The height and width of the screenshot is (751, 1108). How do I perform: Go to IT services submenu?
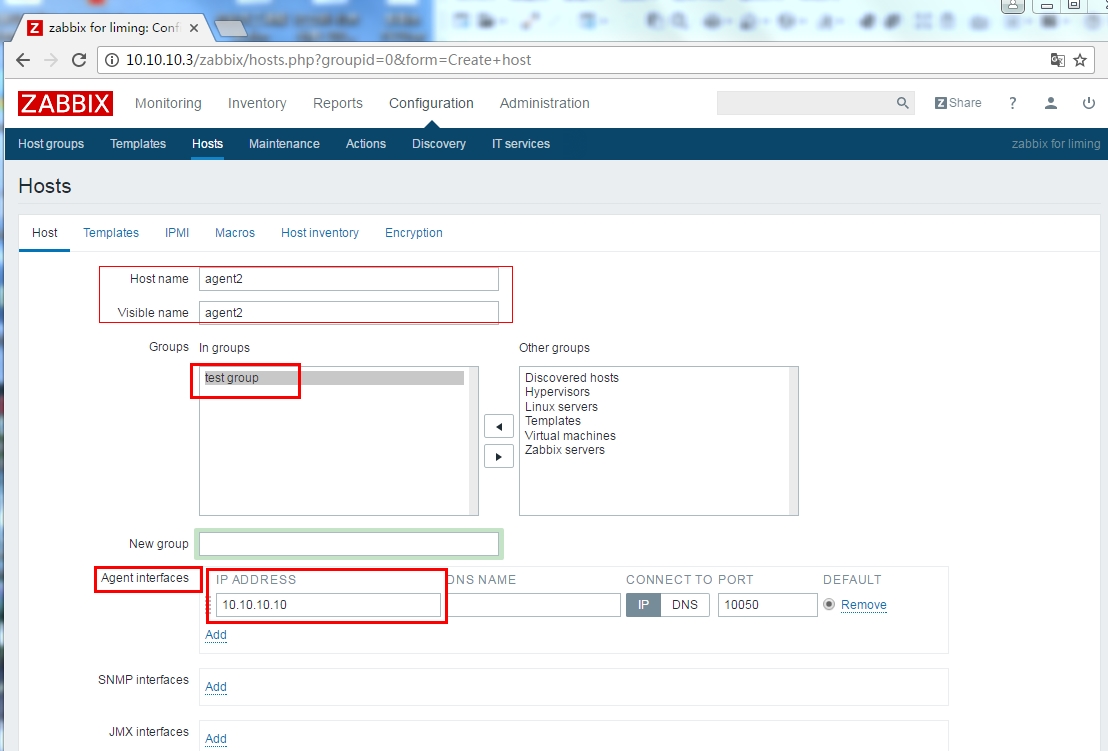(x=521, y=143)
